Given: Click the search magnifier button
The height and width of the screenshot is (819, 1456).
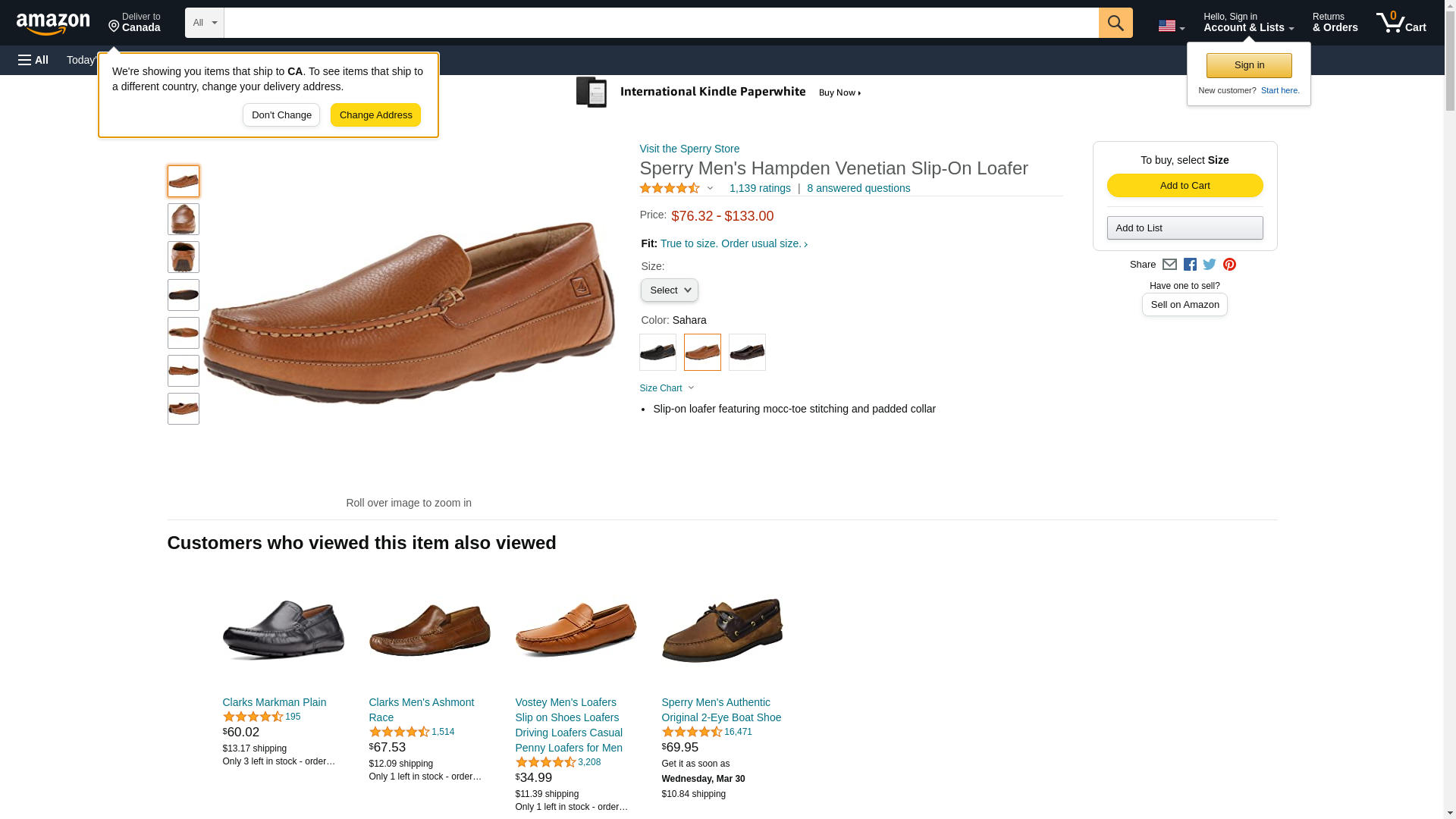Looking at the screenshot, I should (x=1115, y=23).
